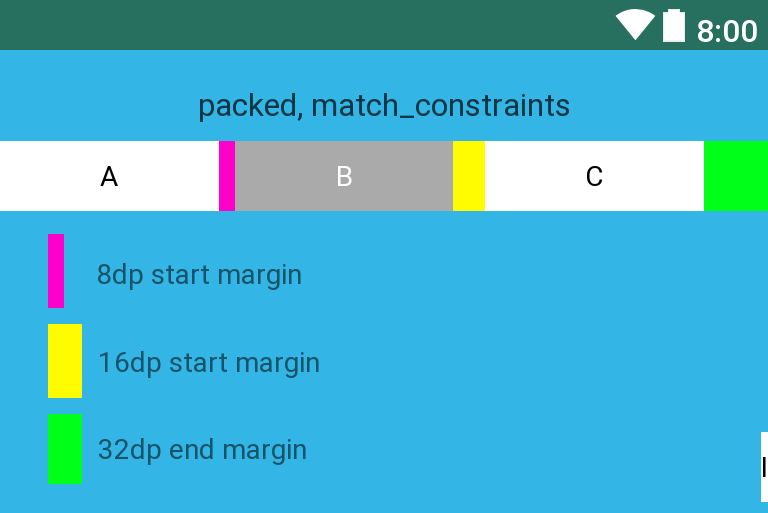Tap the 8:00 clock display
Image resolution: width=768 pixels, height=513 pixels.
pyautogui.click(x=727, y=31)
